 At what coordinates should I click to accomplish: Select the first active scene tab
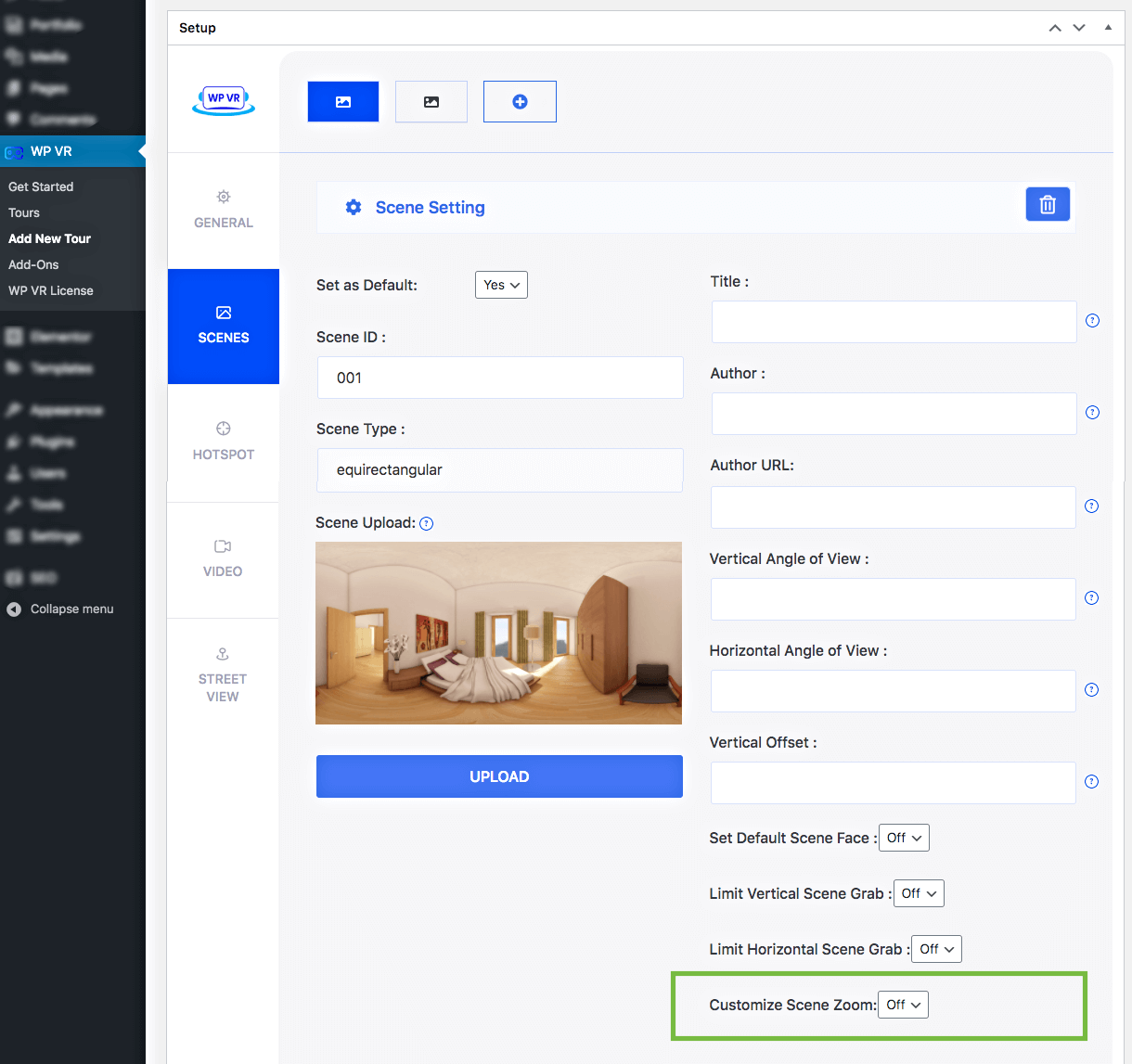(343, 102)
